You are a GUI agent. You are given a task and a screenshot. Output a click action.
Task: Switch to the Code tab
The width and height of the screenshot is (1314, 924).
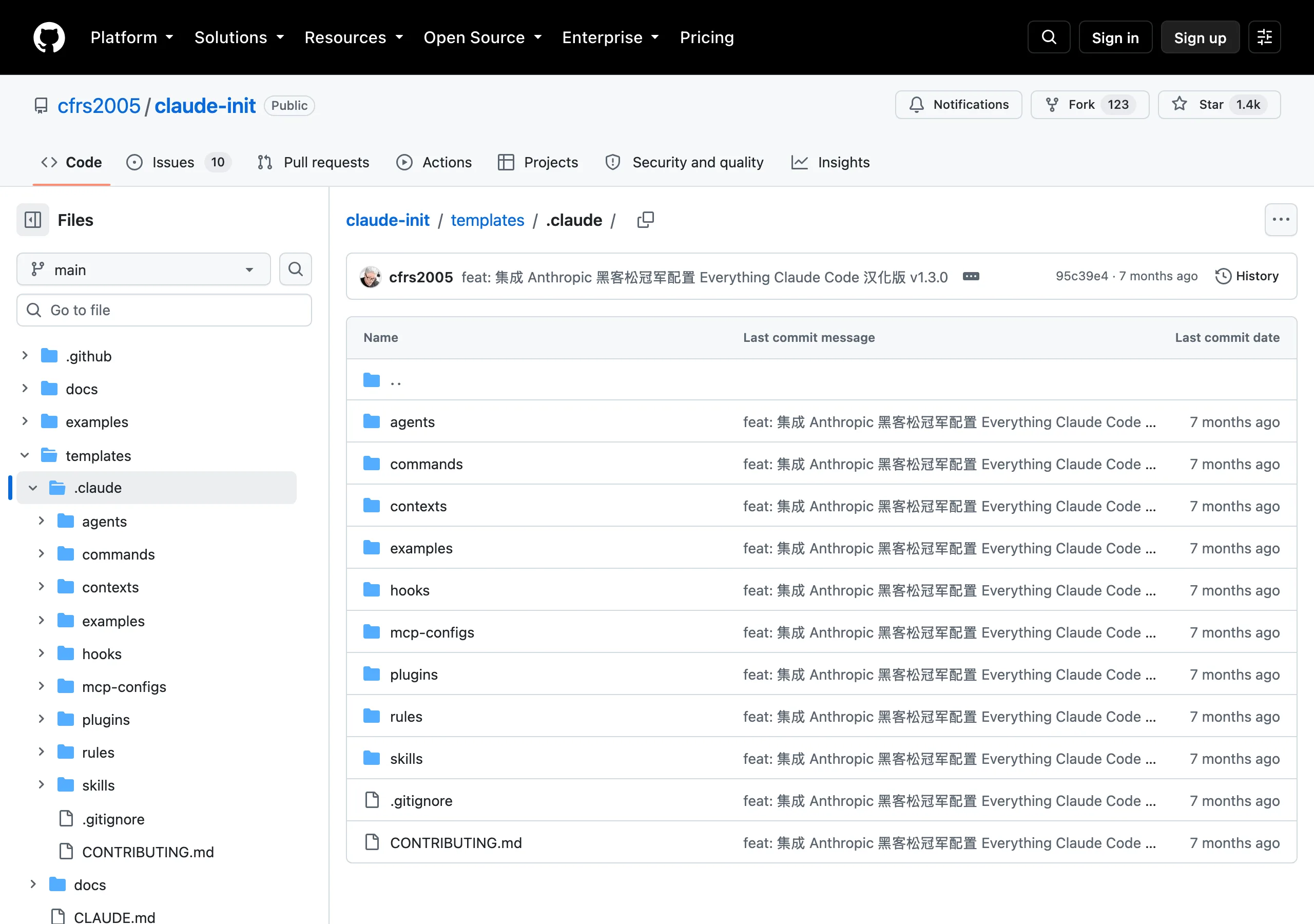[x=71, y=163]
